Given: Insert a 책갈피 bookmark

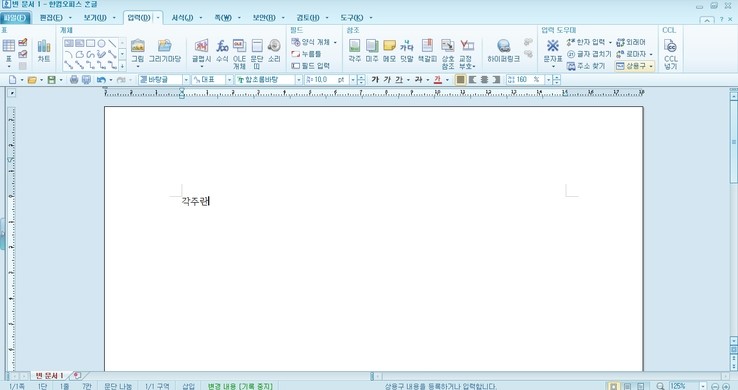Looking at the screenshot, I should 427,51.
